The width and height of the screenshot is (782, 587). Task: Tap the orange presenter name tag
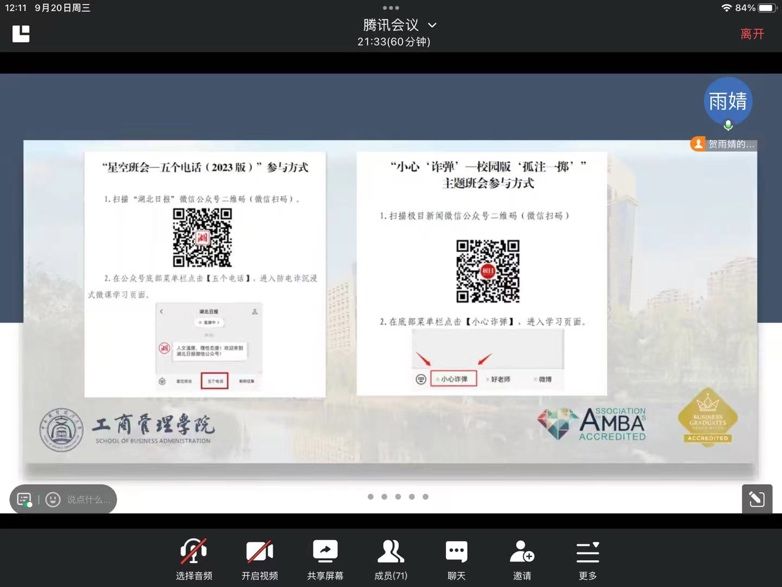[724, 144]
